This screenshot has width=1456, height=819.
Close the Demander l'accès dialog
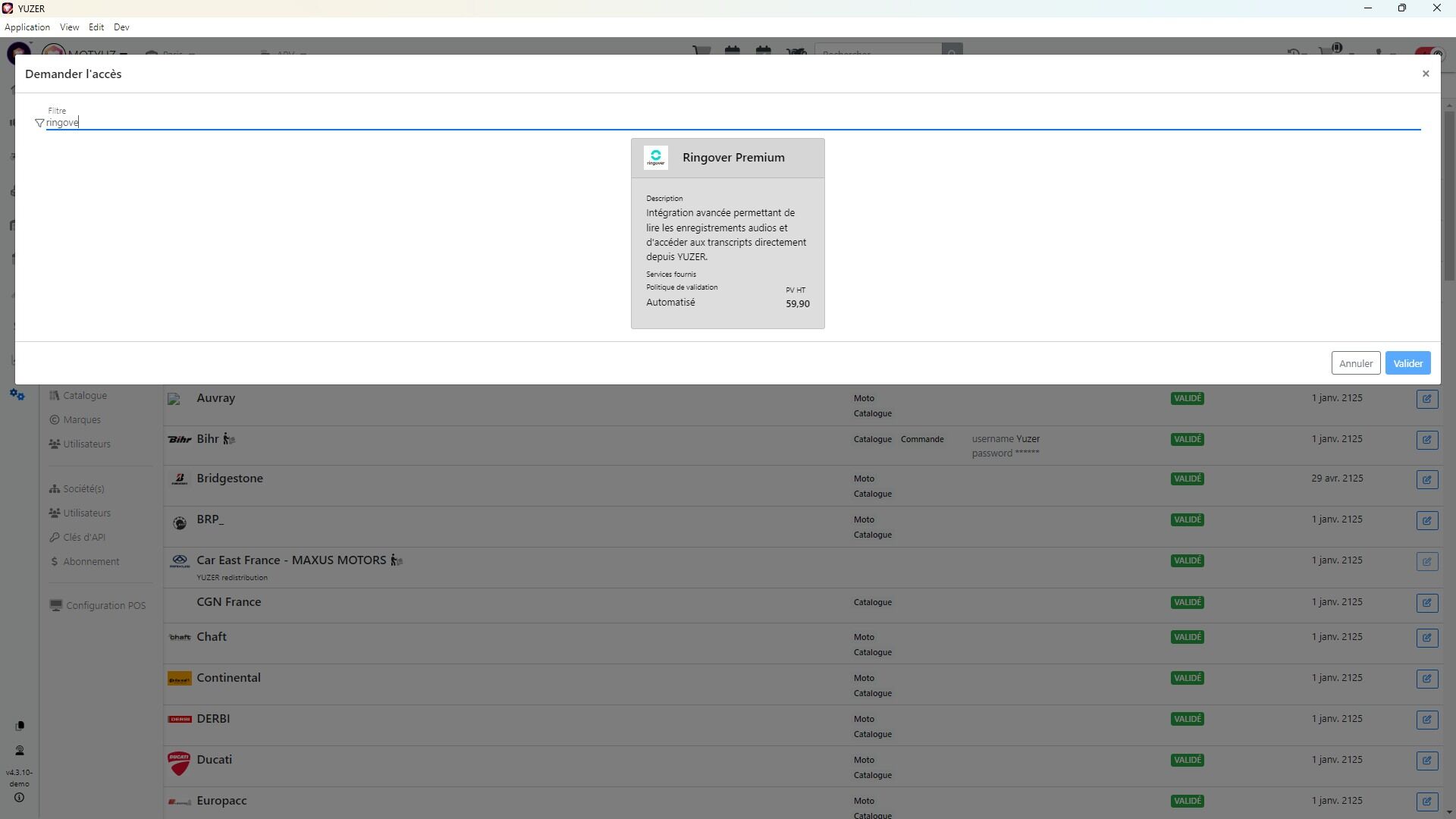click(1425, 74)
